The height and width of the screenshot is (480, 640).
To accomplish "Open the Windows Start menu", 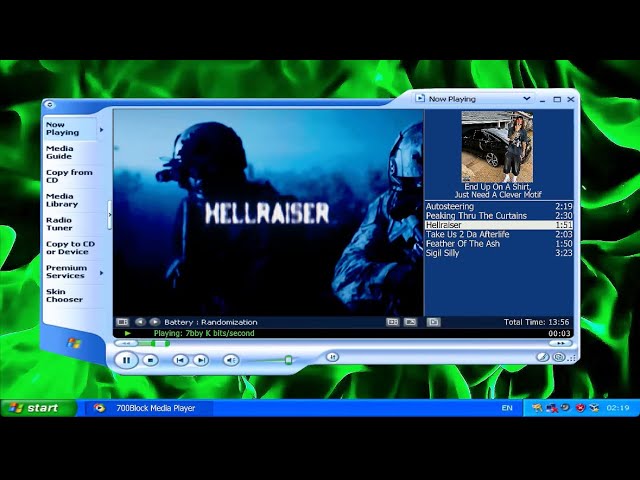I will coord(39,408).
